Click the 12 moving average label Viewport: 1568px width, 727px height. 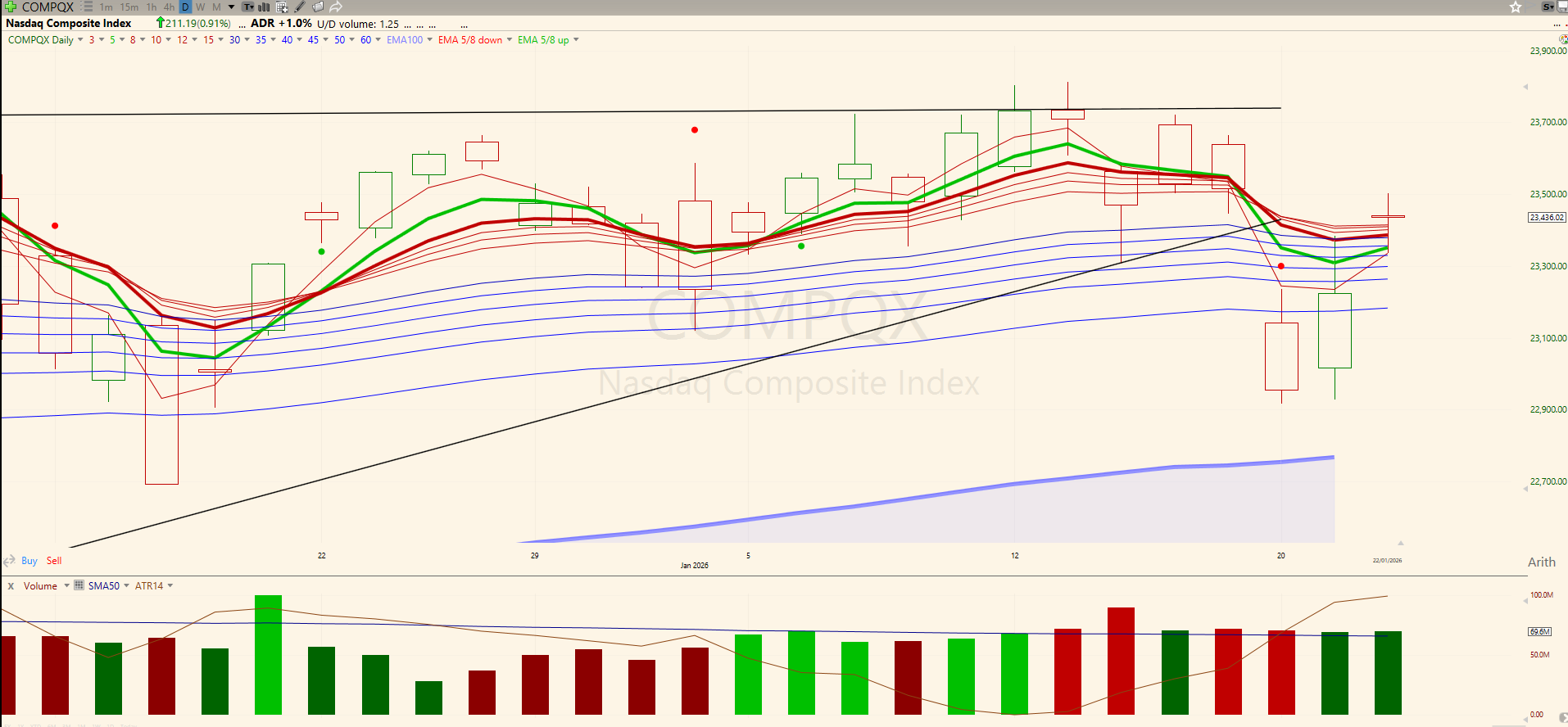point(182,39)
